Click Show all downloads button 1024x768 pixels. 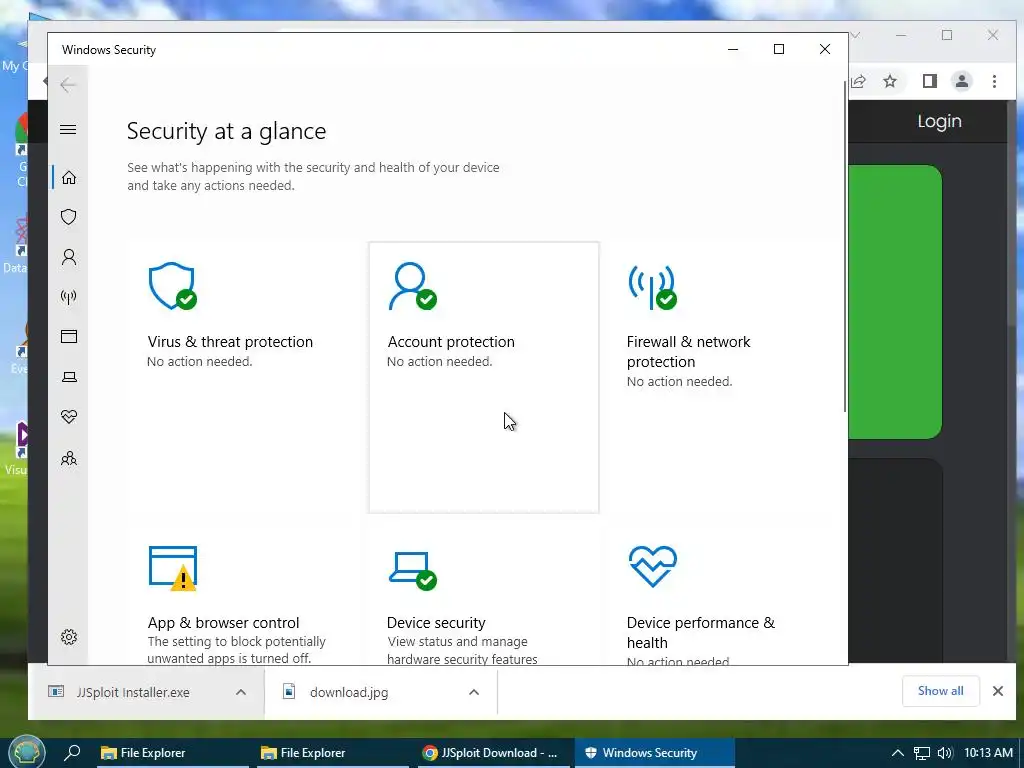(940, 691)
